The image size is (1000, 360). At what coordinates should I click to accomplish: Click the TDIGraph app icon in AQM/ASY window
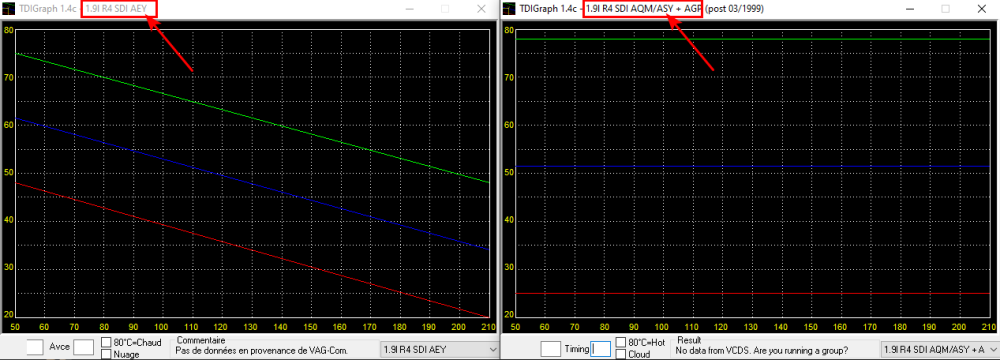pyautogui.click(x=508, y=8)
